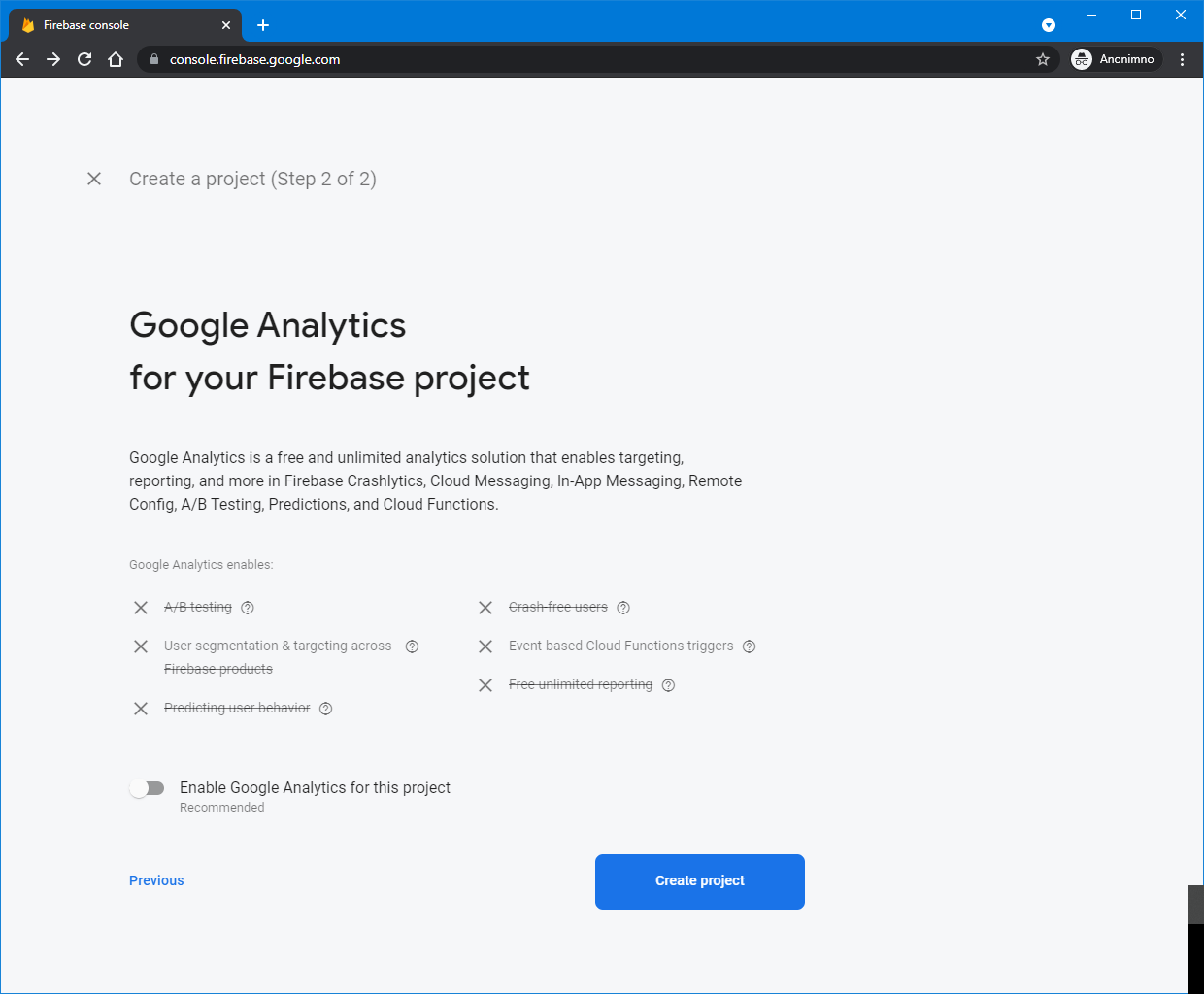The image size is (1204, 994).
Task: Reload the Firebase console page
Action: tap(84, 59)
